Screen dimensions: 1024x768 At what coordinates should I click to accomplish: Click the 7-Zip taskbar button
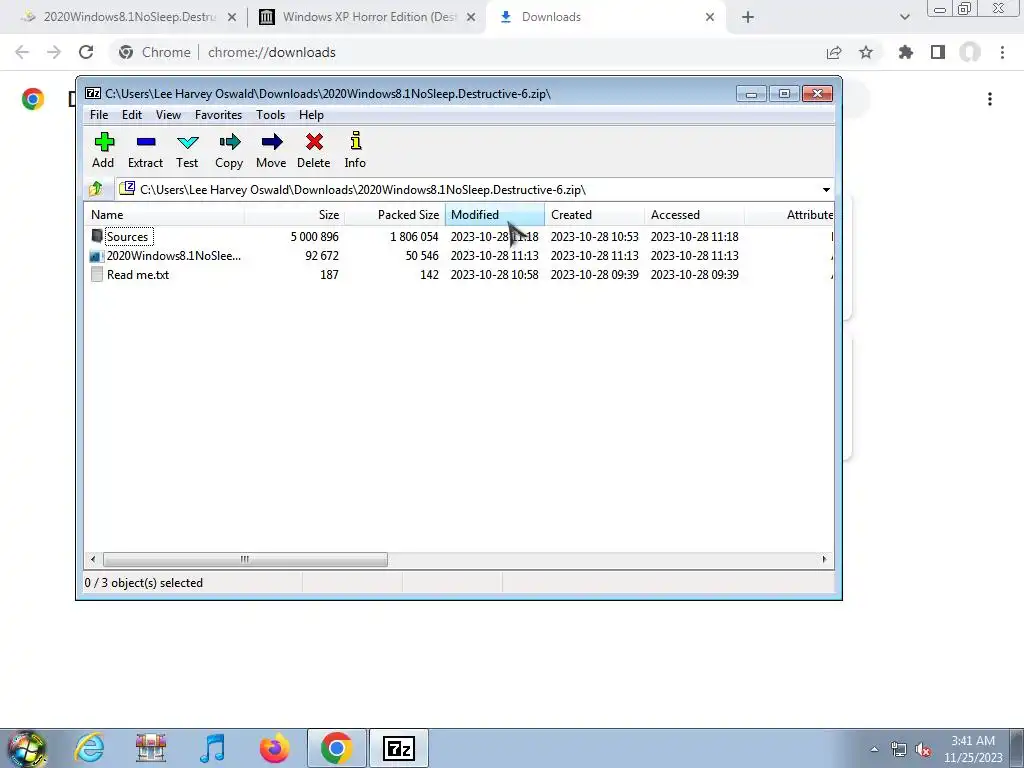click(x=399, y=748)
